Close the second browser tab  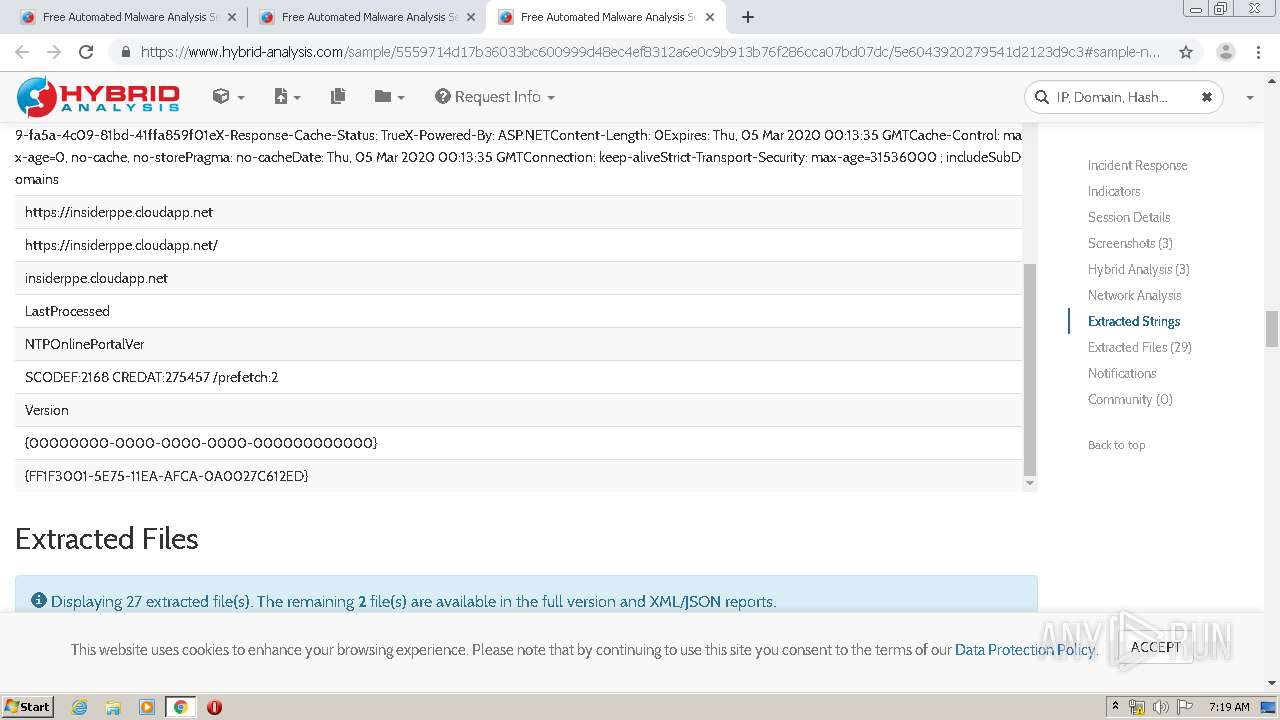pyautogui.click(x=471, y=17)
